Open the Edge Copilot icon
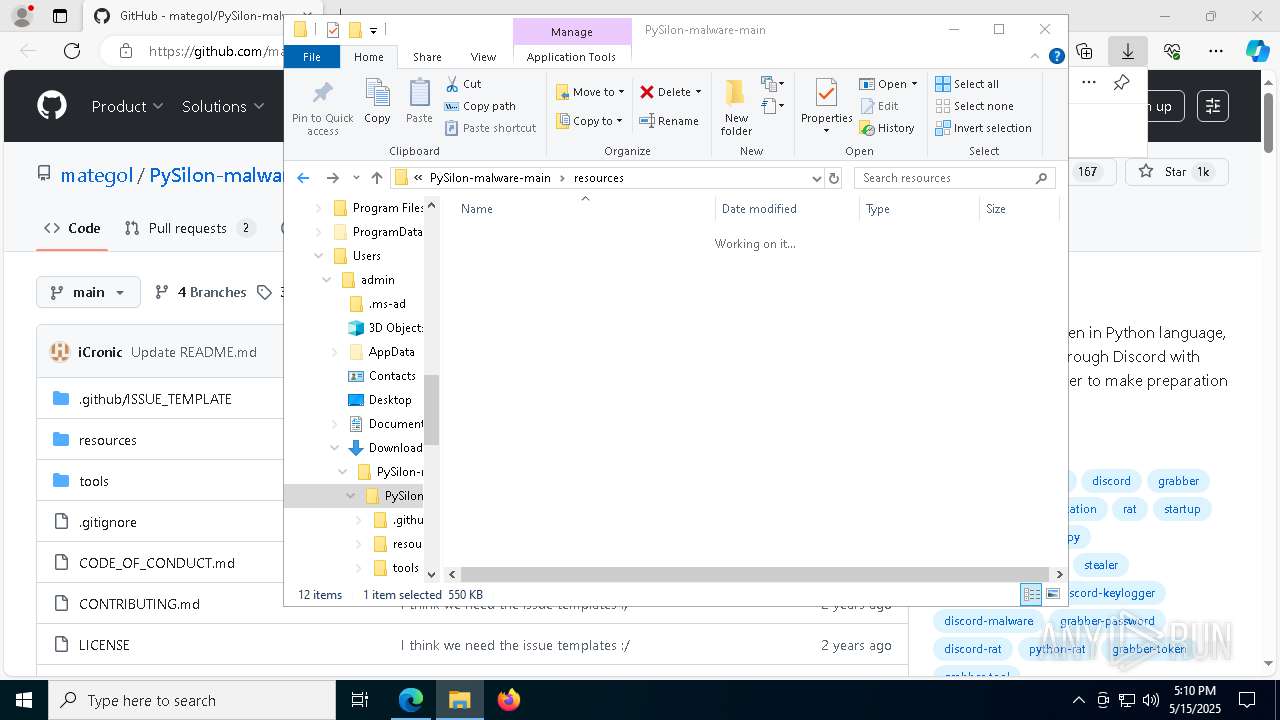This screenshot has width=1280, height=720. coord(1257,51)
